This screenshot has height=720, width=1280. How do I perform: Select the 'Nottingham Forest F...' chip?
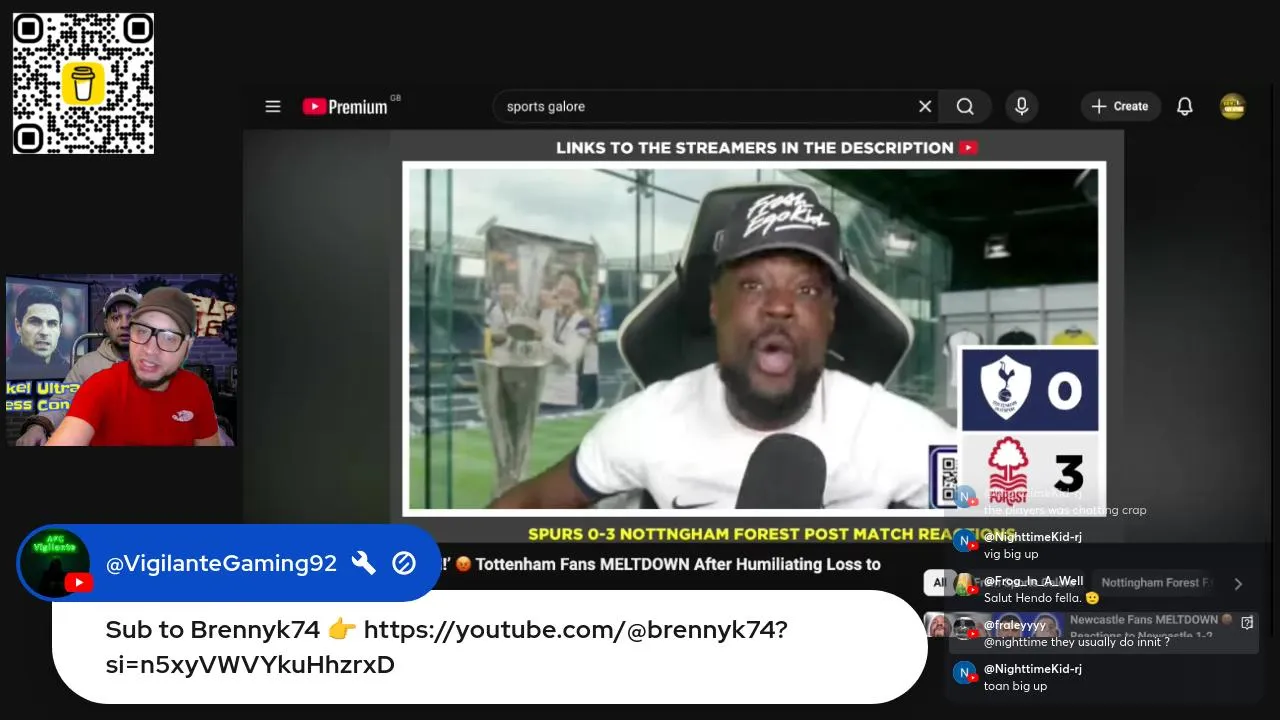pyautogui.click(x=1156, y=582)
